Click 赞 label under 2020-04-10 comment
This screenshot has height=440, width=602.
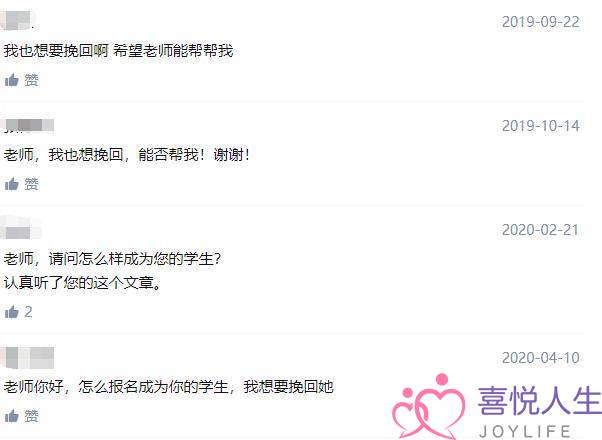tap(31, 416)
